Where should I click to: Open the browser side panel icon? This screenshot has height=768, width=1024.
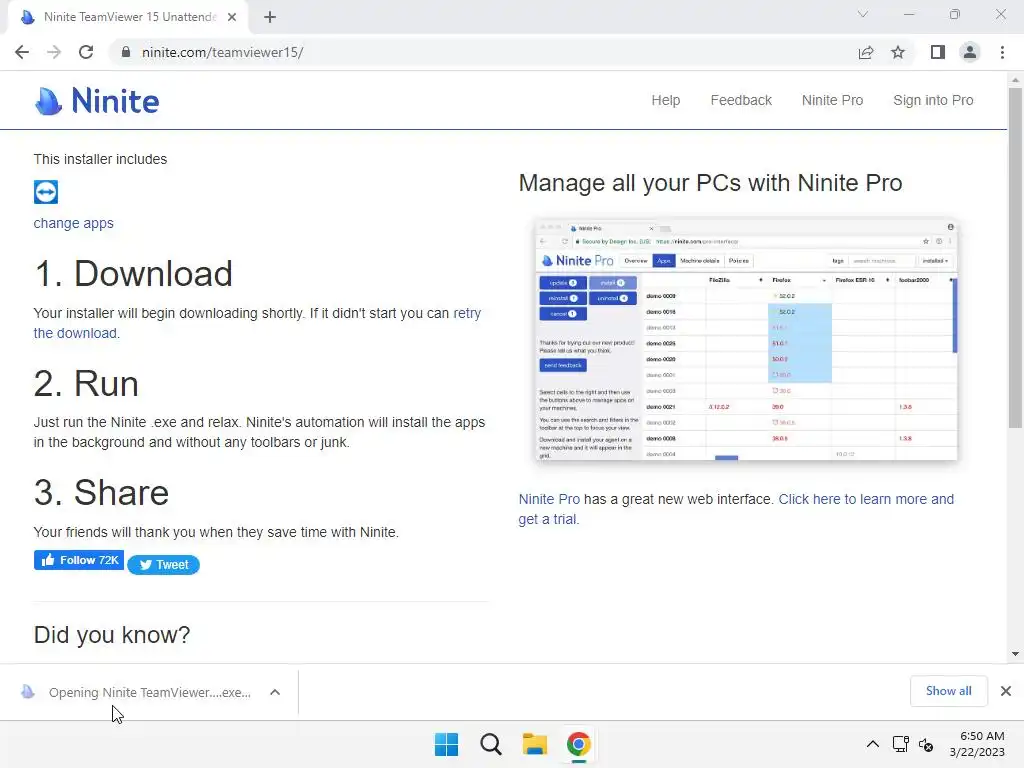(938, 52)
